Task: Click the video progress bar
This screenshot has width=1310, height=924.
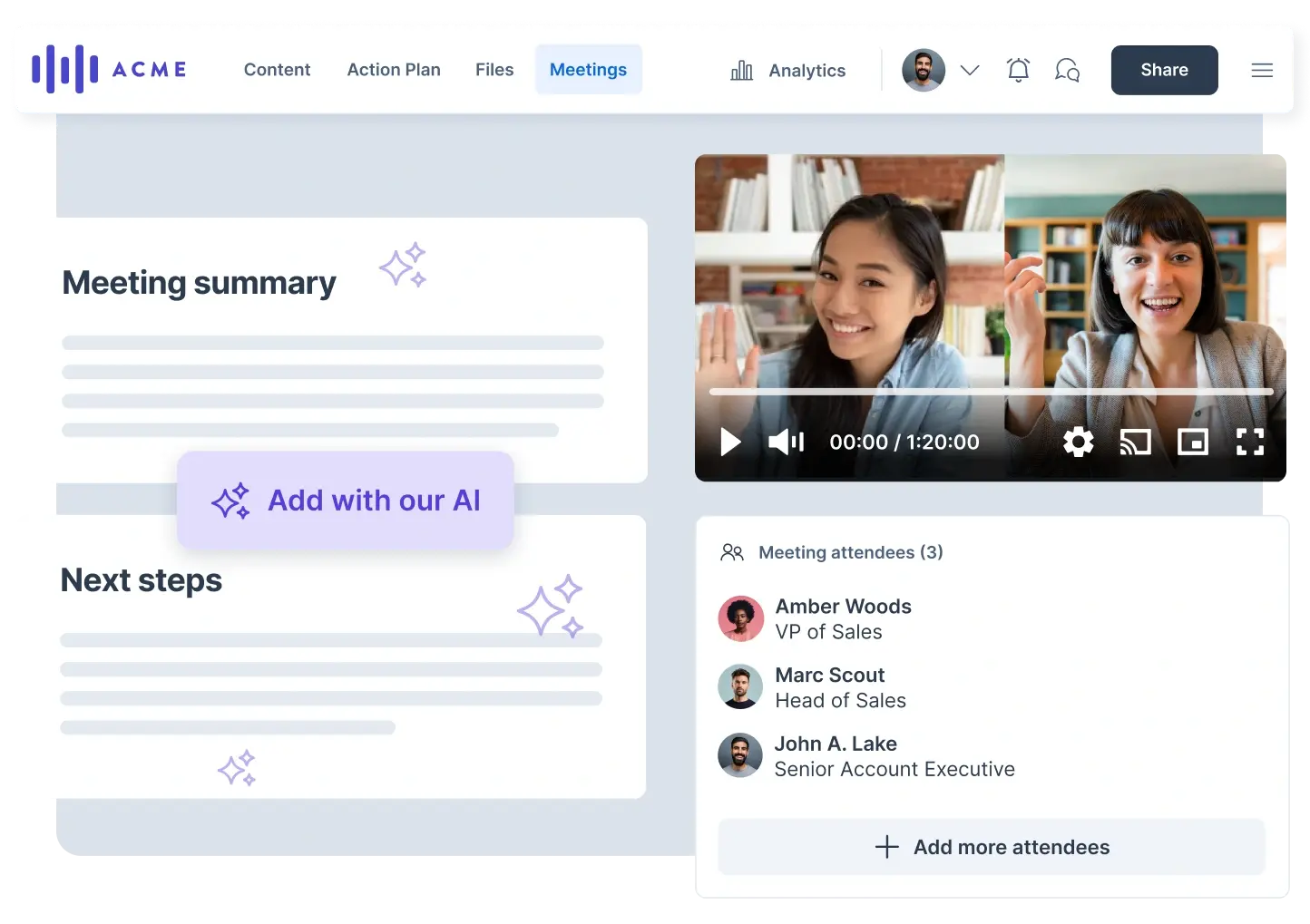Action: coord(991,392)
